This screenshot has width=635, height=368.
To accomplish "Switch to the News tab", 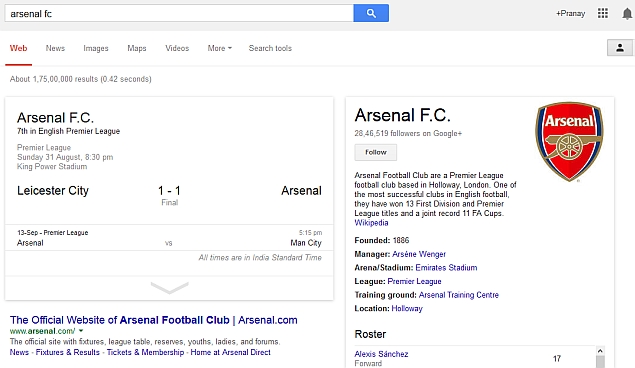I will click(55, 48).
